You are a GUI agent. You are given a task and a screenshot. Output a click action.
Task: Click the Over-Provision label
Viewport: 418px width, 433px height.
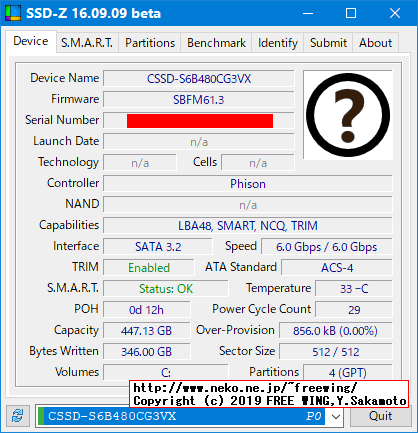coord(235,330)
